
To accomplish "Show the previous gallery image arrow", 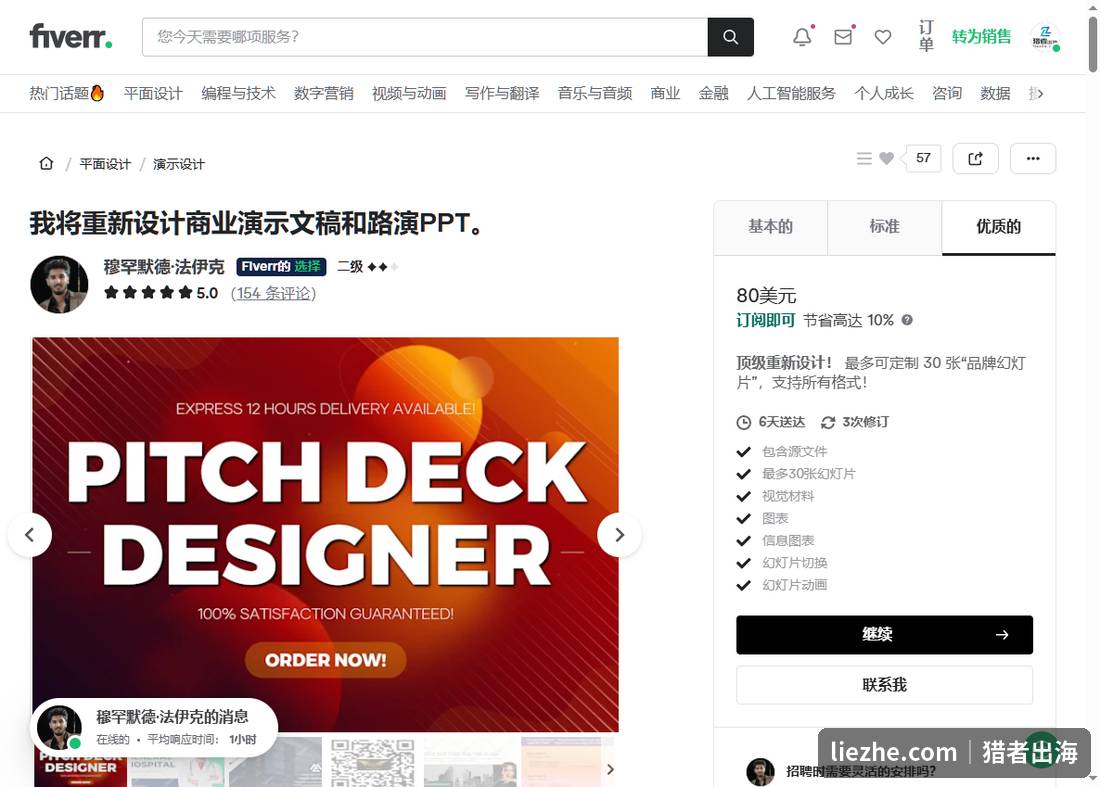I will [x=29, y=535].
